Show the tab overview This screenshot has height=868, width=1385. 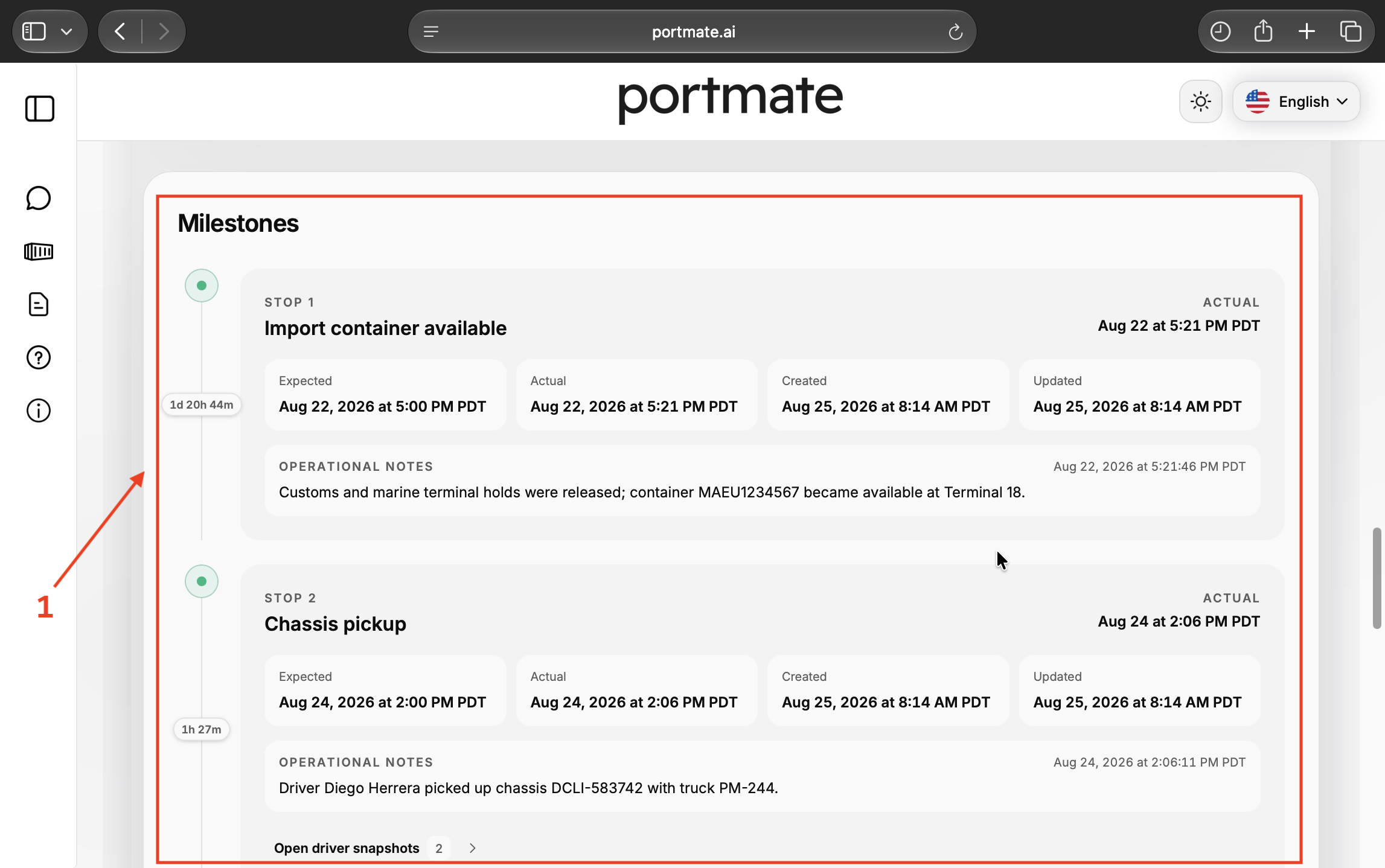click(x=1351, y=31)
